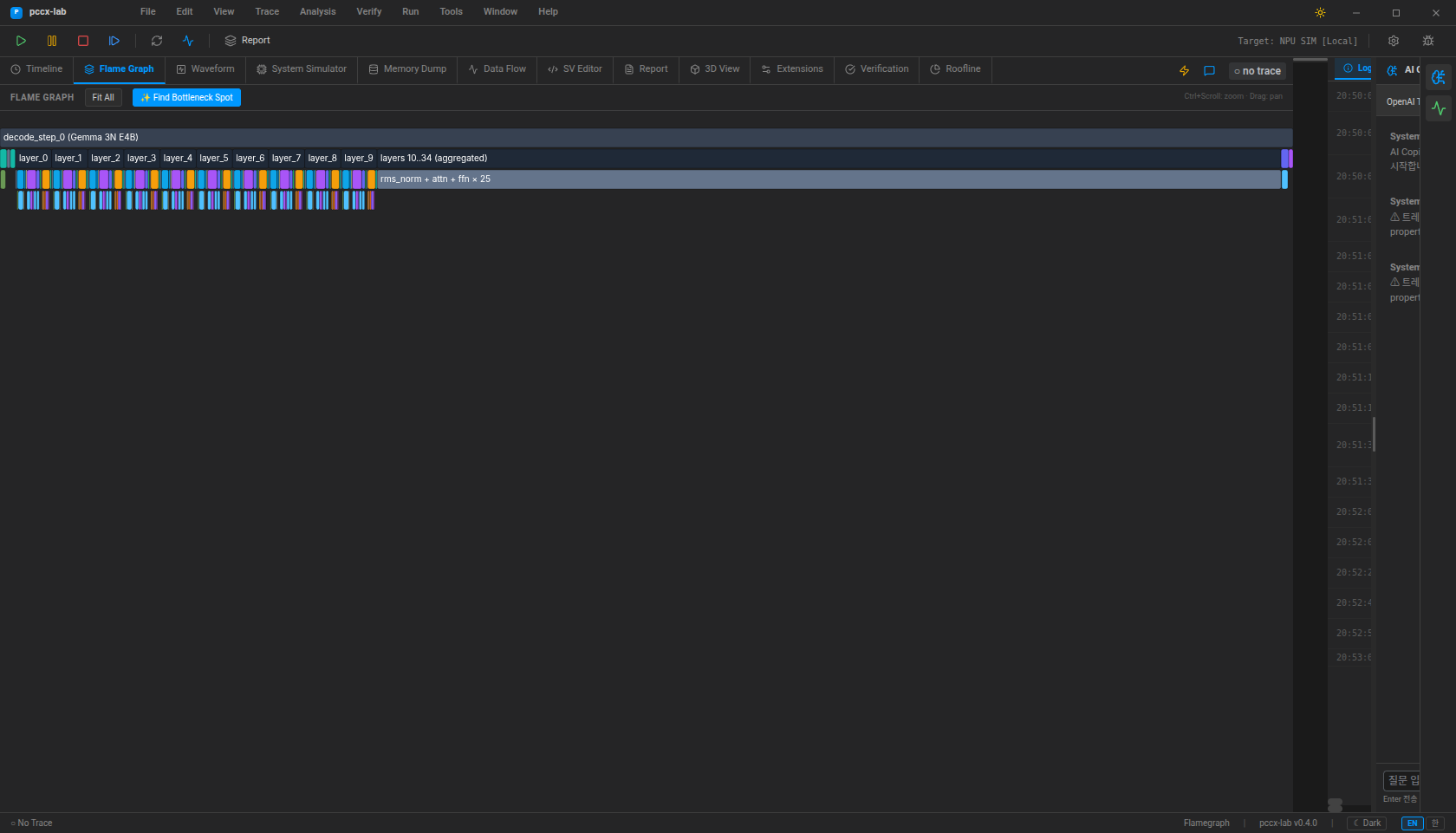Click the blue Step forward icon

tap(114, 41)
